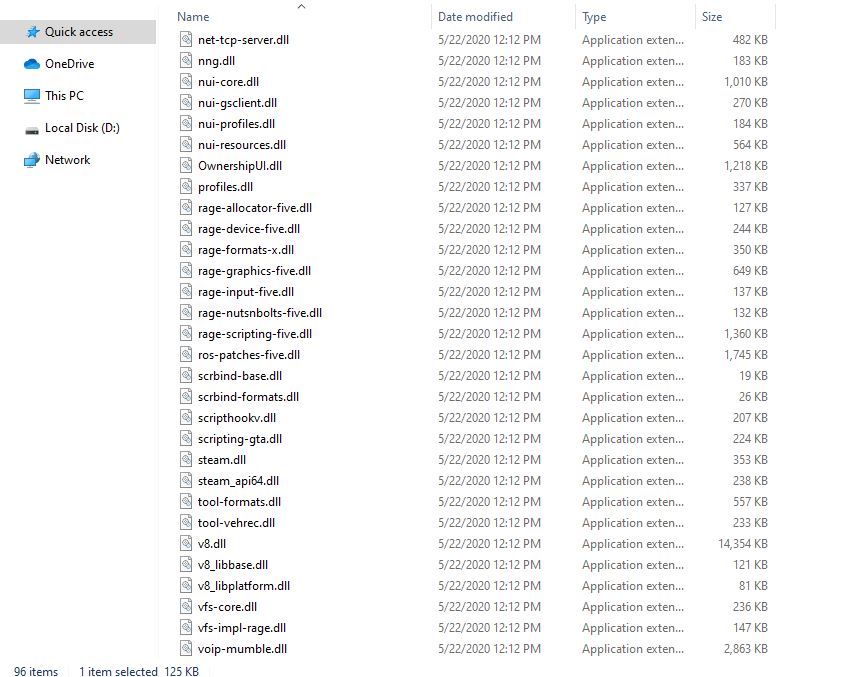Viewport: 861px width, 677px height.
Task: Select the nui-resources.dll file name
Action: [242, 145]
